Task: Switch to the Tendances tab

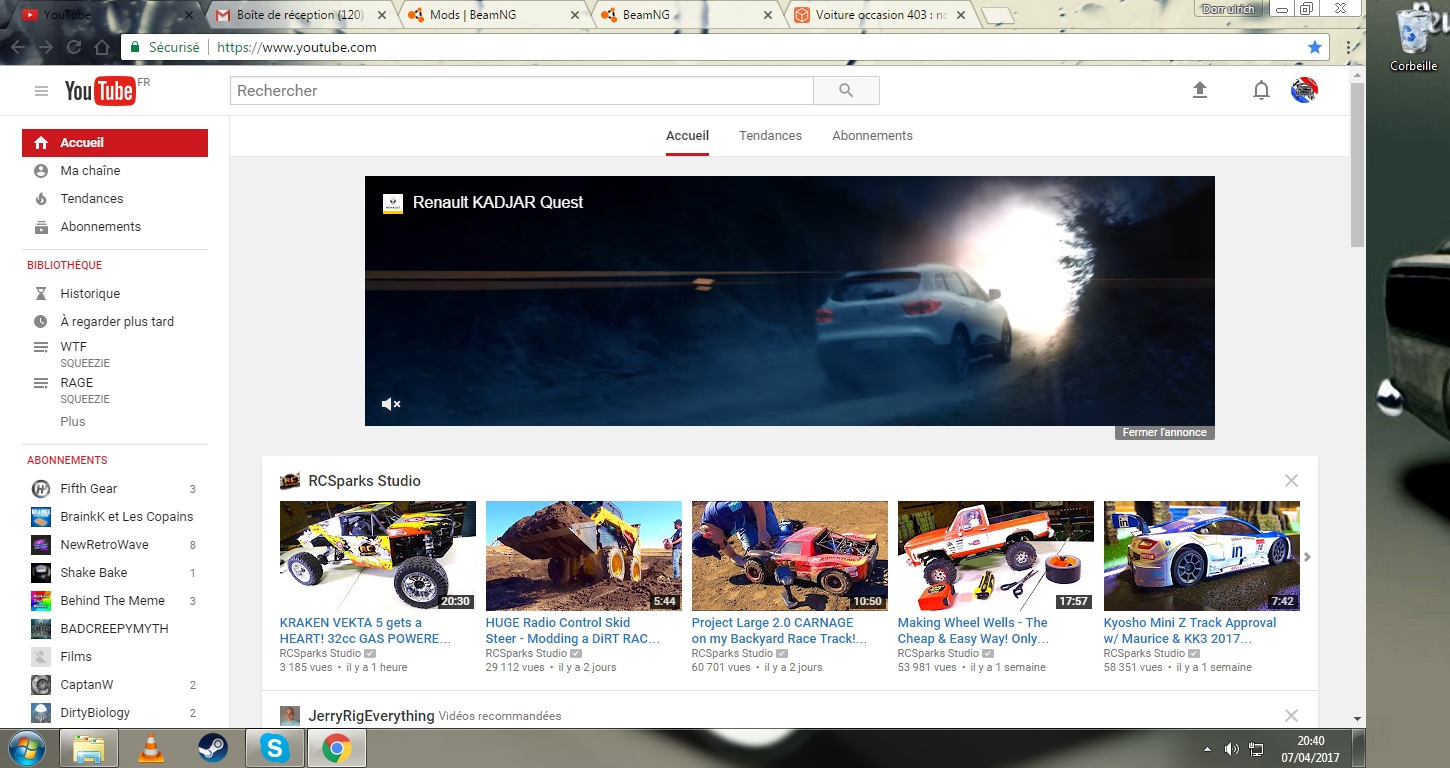Action: tap(770, 136)
